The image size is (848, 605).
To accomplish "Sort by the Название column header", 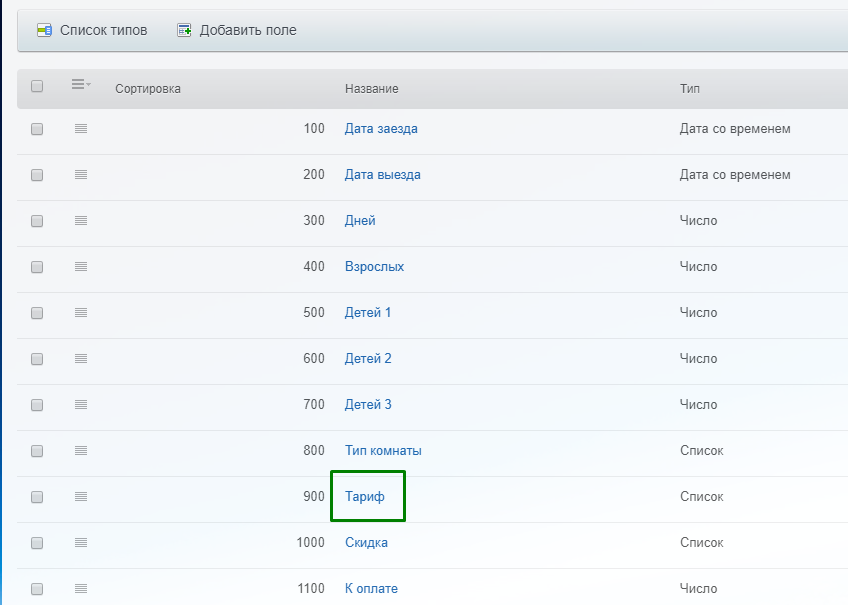I will [372, 89].
